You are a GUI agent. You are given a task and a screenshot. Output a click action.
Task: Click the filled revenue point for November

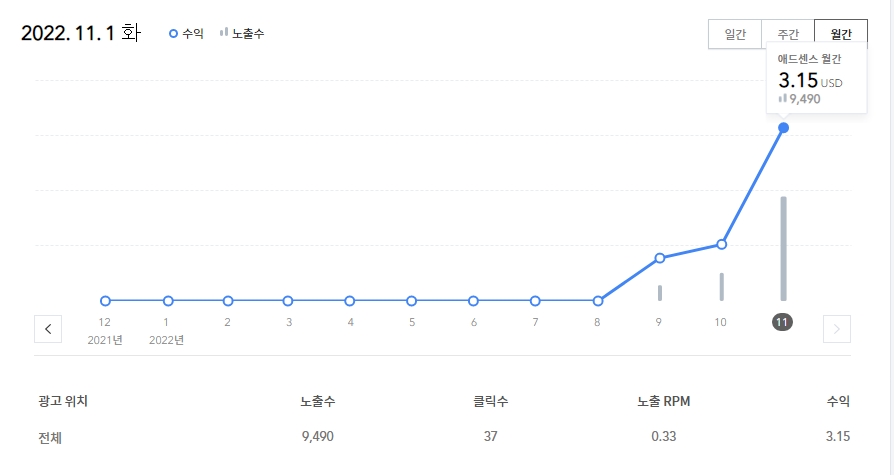(x=783, y=128)
